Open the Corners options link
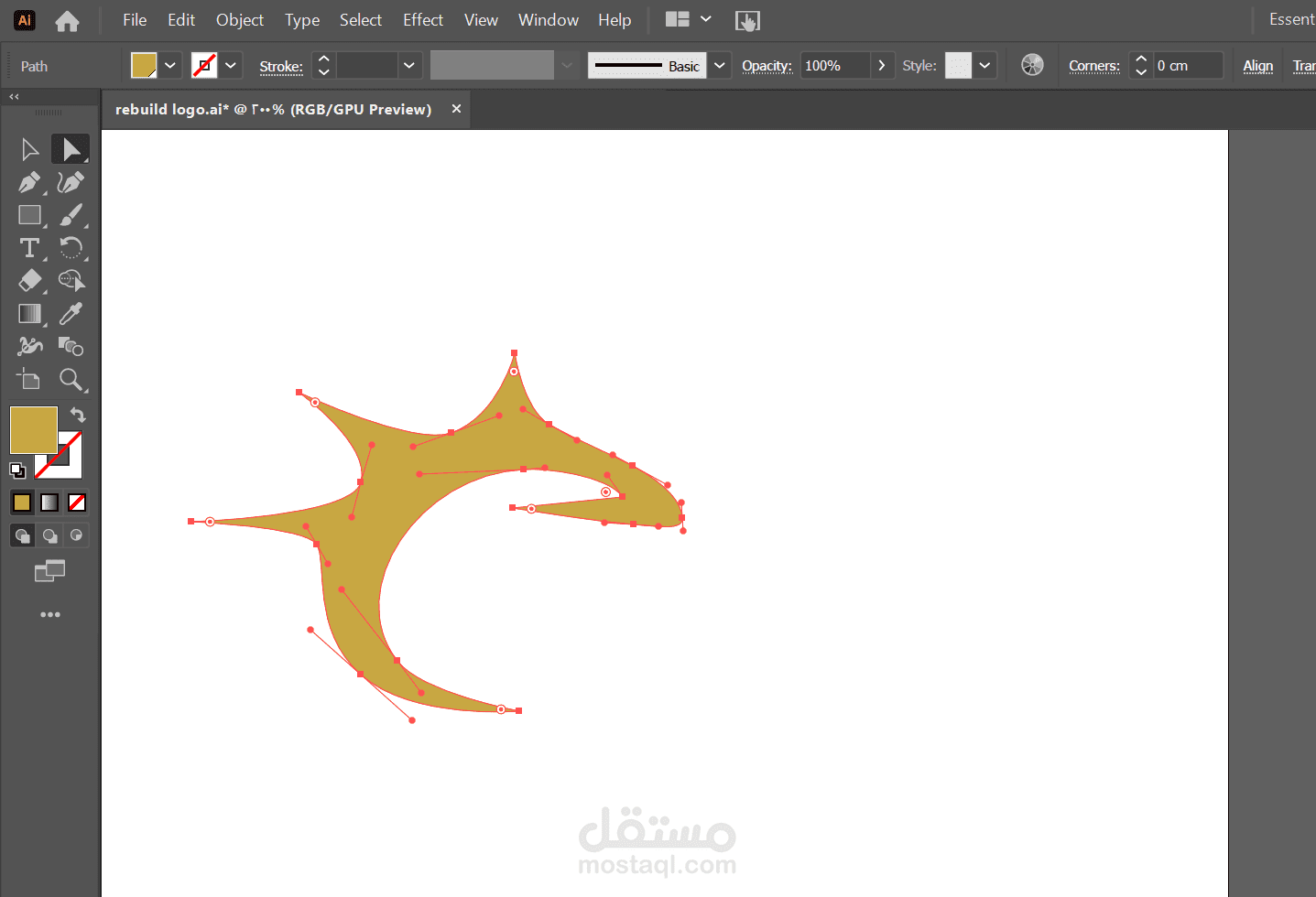The height and width of the screenshot is (897, 1316). (x=1094, y=66)
